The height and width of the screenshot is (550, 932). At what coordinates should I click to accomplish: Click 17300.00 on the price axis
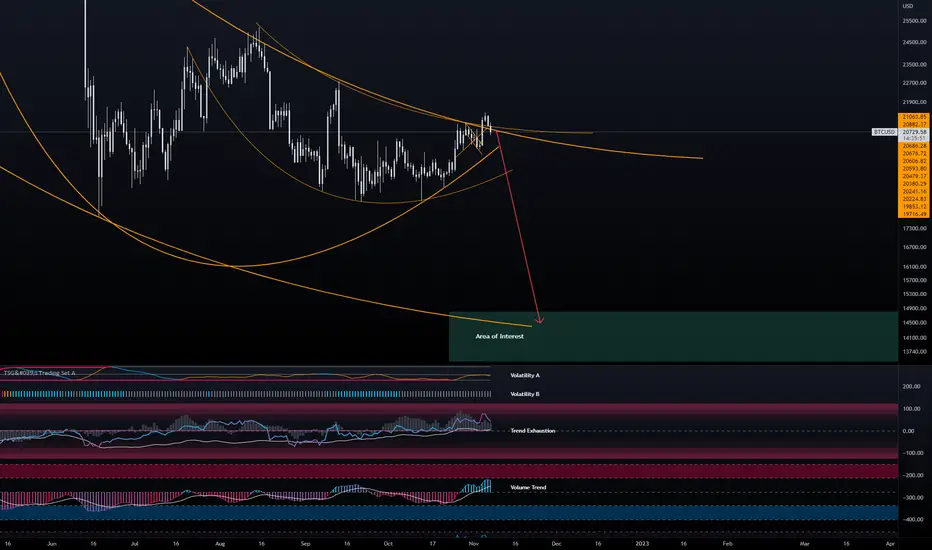(914, 228)
